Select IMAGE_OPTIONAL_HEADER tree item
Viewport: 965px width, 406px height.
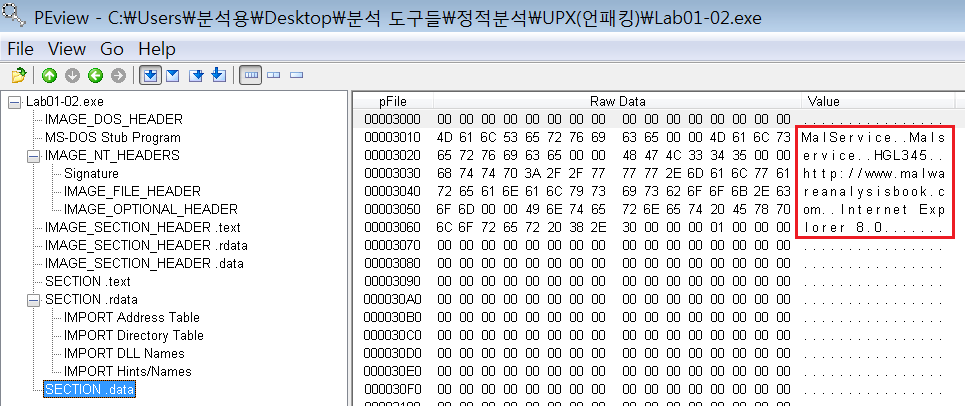tap(151, 209)
